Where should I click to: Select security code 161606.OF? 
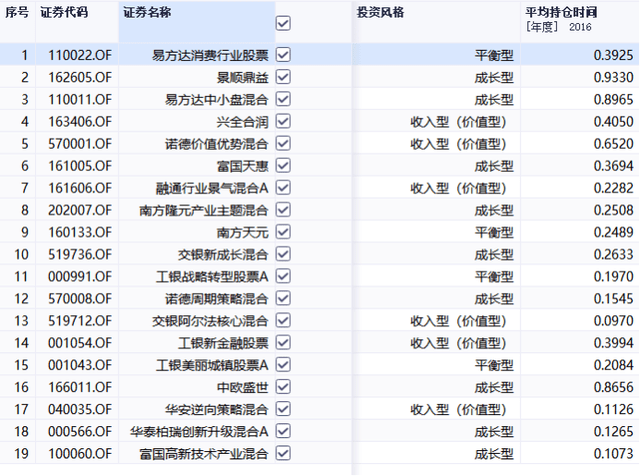point(80,188)
